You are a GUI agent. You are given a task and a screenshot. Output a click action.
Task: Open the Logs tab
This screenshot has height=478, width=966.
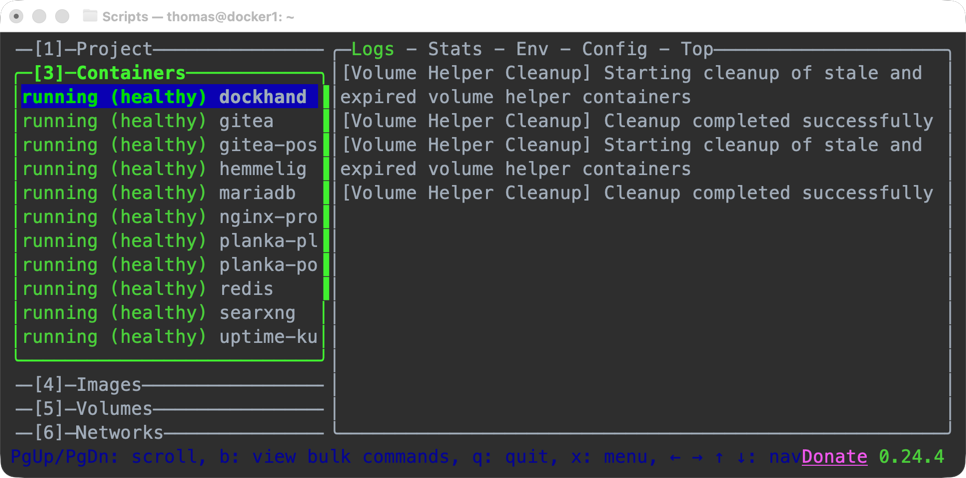(372, 49)
